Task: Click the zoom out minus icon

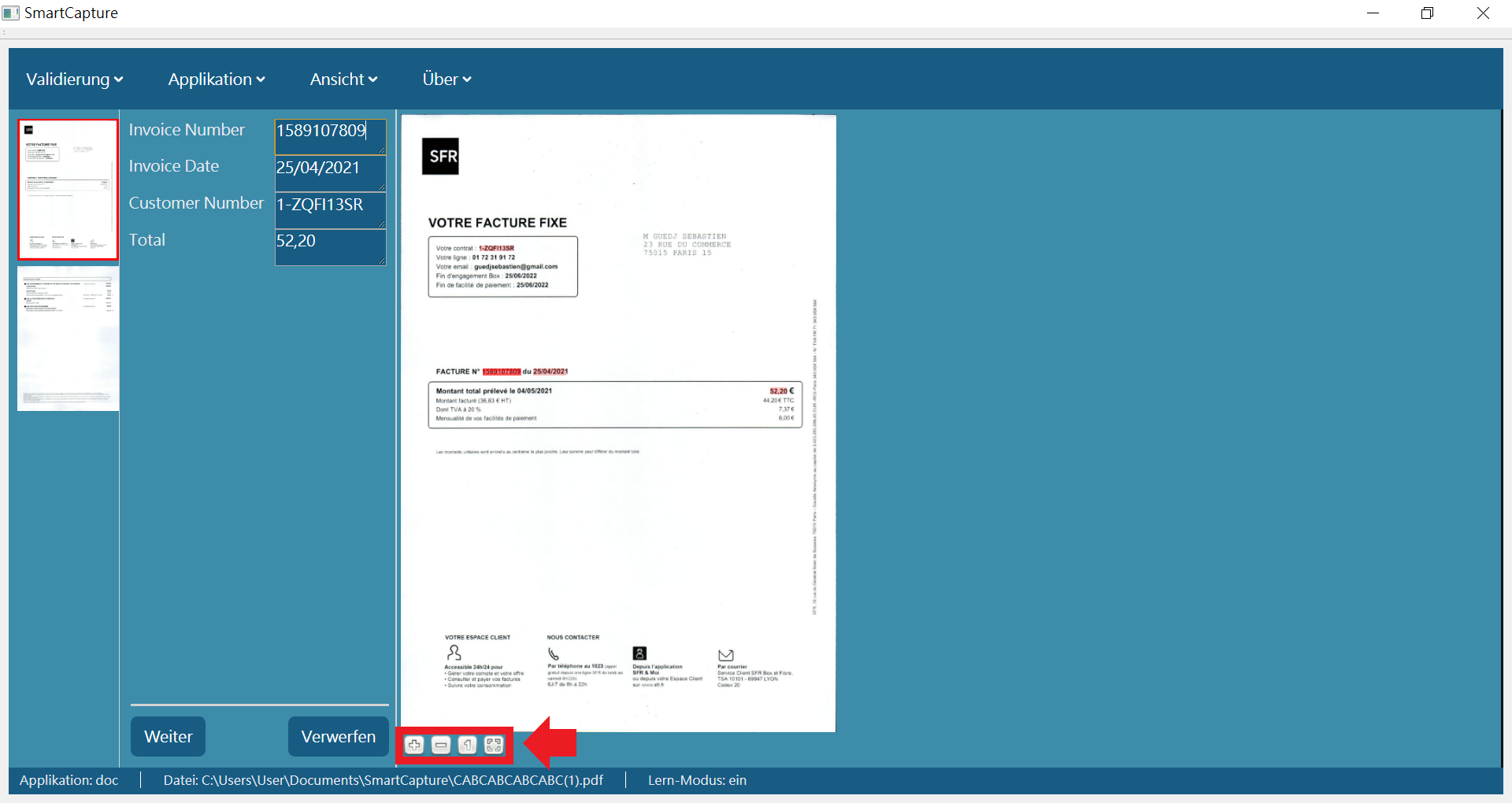Action: point(441,745)
